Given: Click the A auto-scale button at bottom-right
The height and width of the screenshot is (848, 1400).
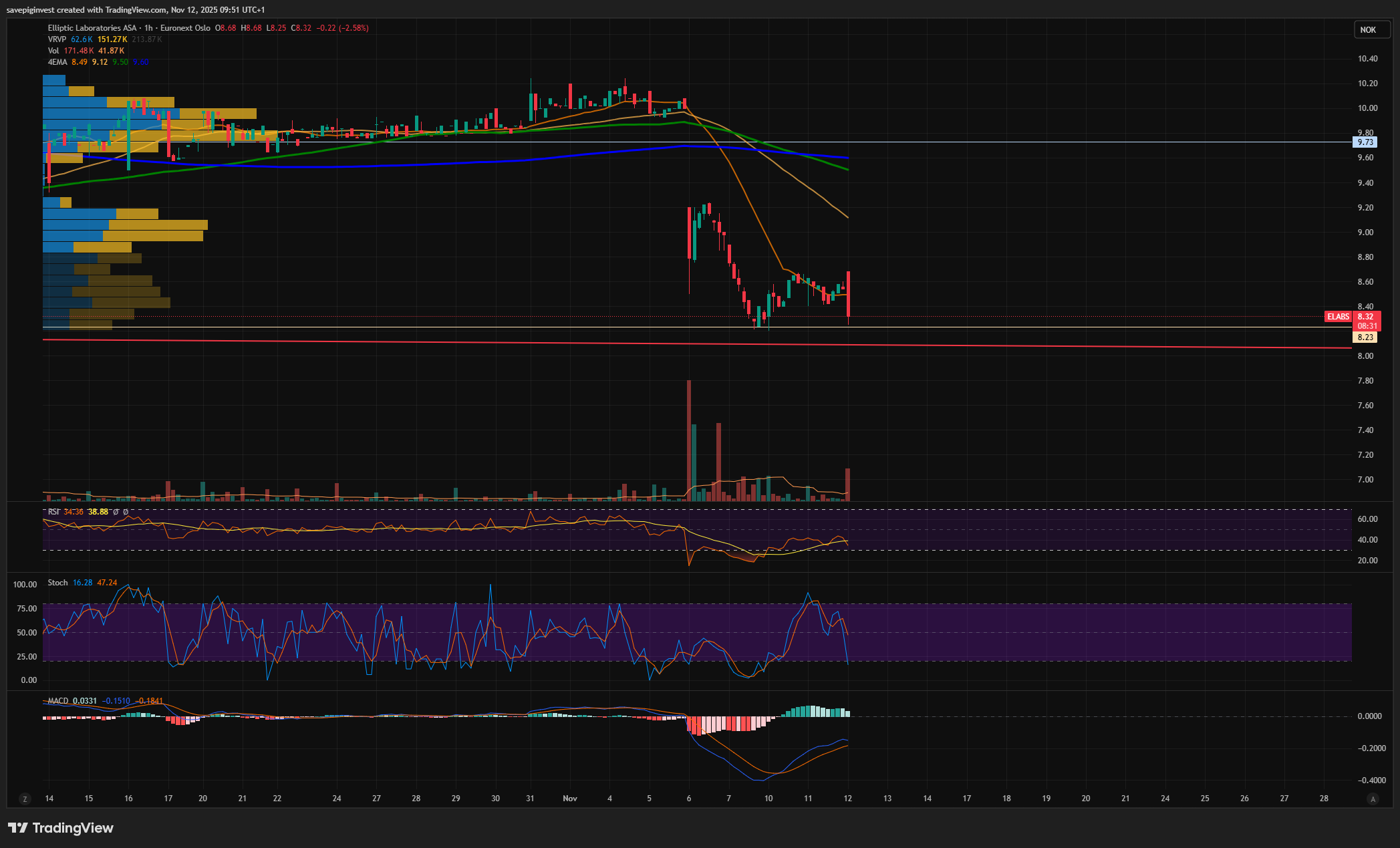Looking at the screenshot, I should point(1373,799).
